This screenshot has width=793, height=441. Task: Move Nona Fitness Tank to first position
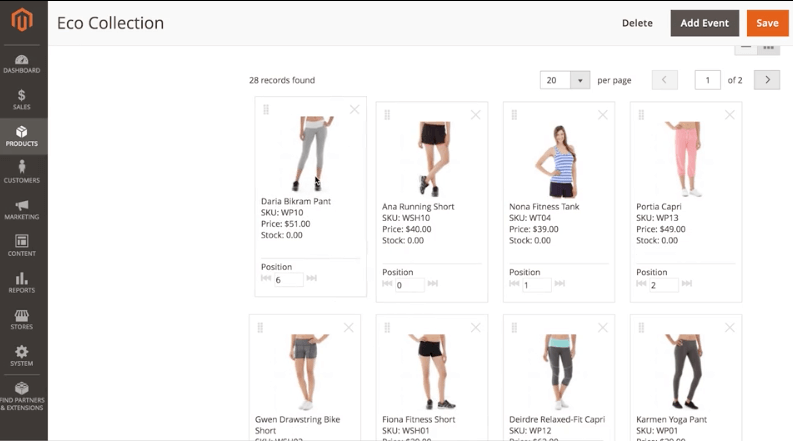pos(514,283)
